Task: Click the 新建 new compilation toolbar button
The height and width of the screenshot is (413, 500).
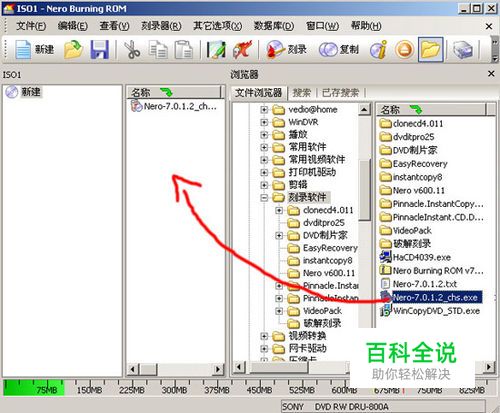Action: (x=34, y=50)
